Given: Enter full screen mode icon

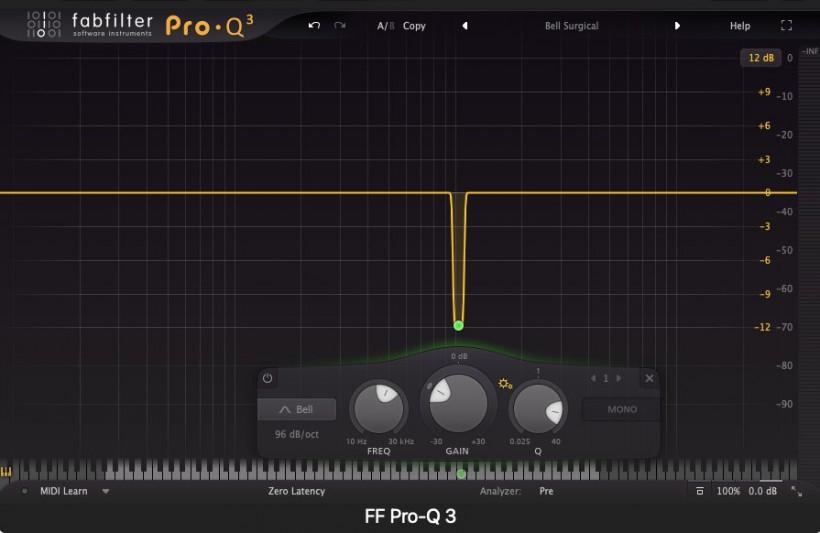Looking at the screenshot, I should pos(786,25).
